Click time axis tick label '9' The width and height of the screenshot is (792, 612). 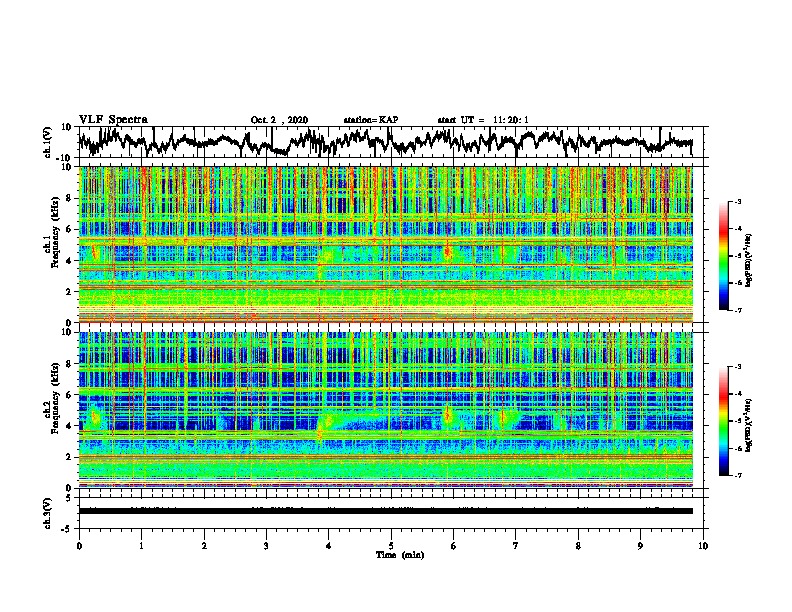[640, 546]
